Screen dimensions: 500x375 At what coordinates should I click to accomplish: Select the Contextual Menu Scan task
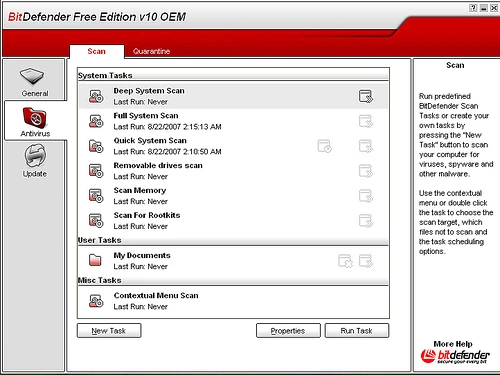[x=233, y=301]
